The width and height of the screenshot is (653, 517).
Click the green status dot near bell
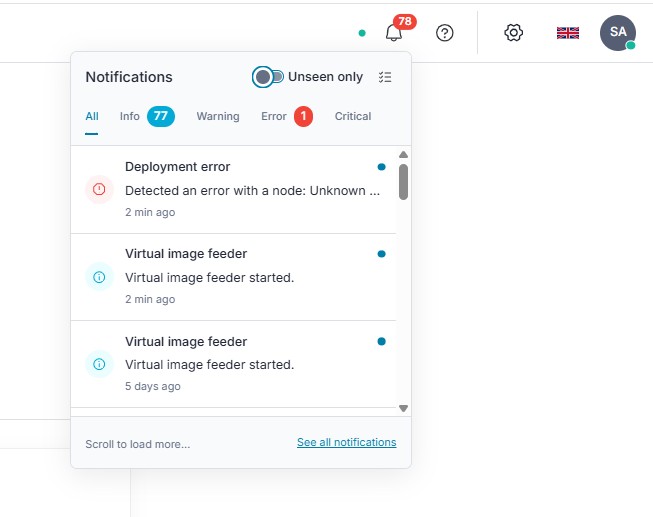pos(362,33)
